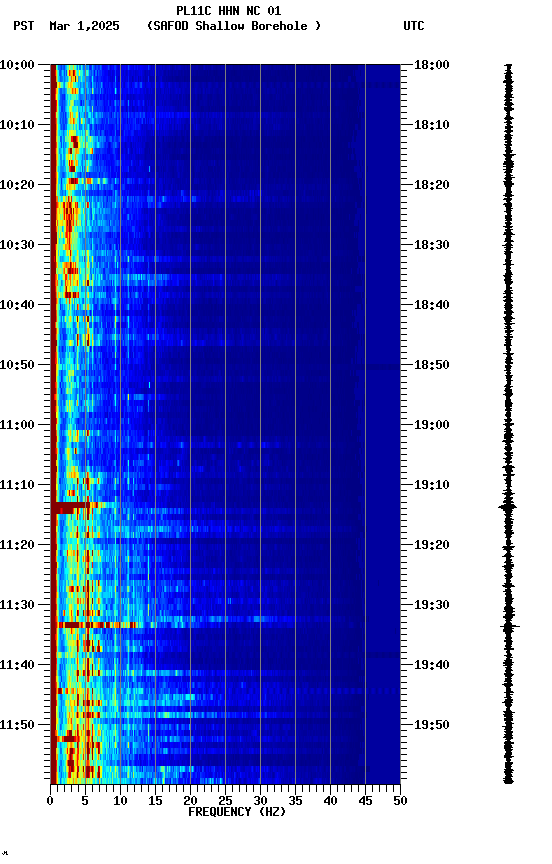Screen dimensions: 552x864
Task: Click the 18:50 UTC time label
Action: (432, 365)
